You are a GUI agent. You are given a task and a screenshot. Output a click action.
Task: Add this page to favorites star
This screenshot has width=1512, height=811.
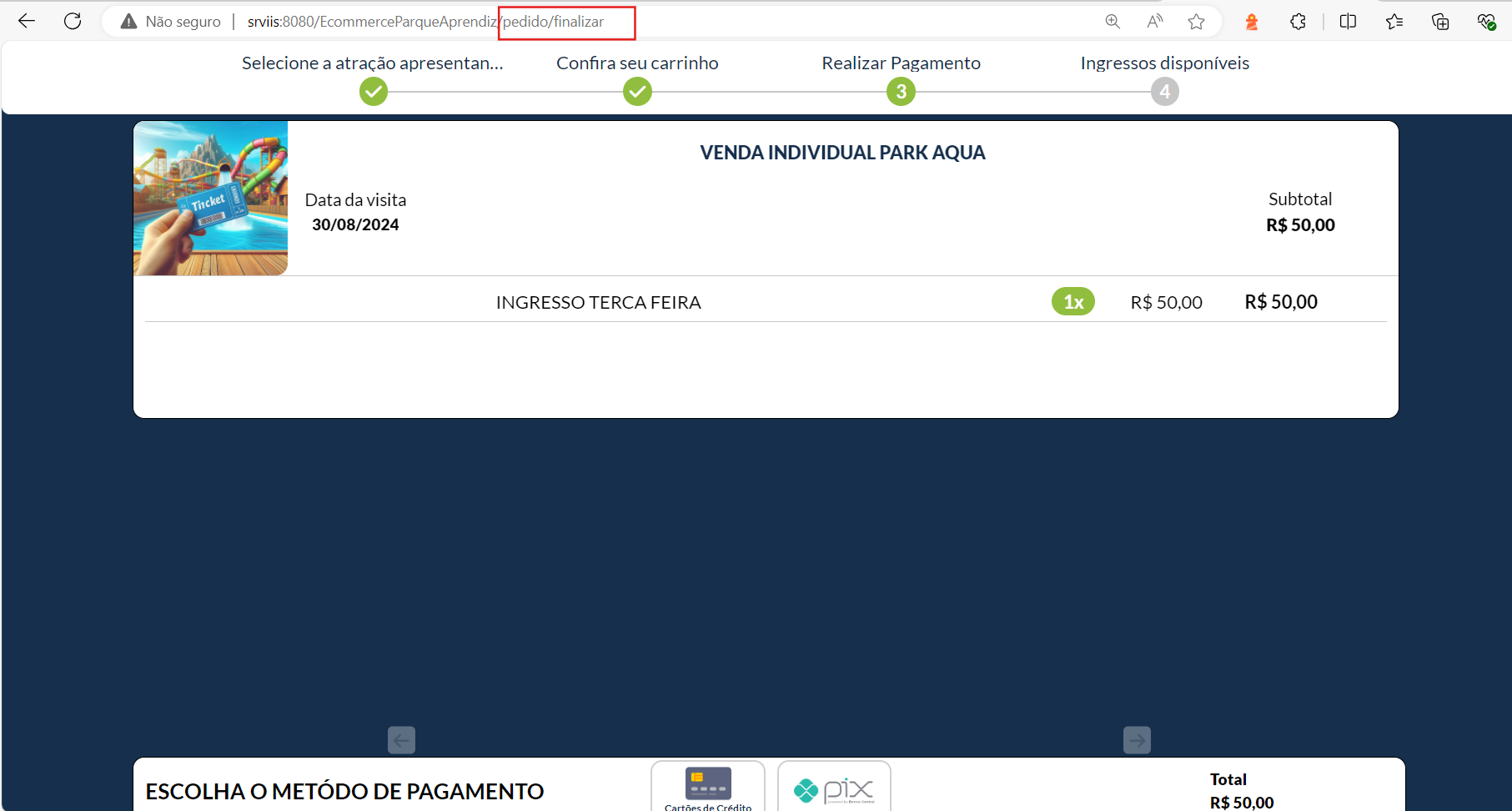pyautogui.click(x=1196, y=22)
